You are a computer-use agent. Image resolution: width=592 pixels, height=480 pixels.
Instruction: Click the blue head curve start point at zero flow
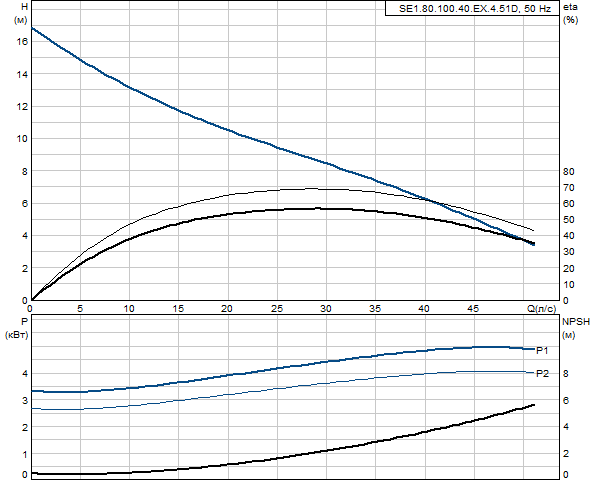(31, 28)
